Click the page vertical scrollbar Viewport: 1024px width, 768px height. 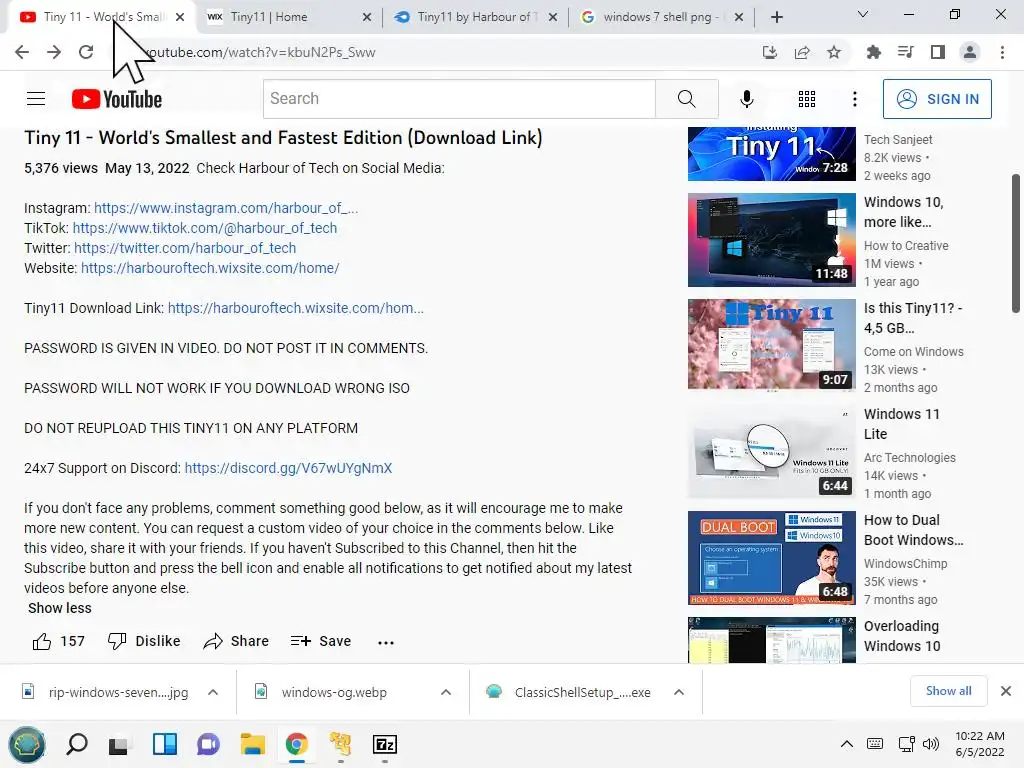point(1016,243)
